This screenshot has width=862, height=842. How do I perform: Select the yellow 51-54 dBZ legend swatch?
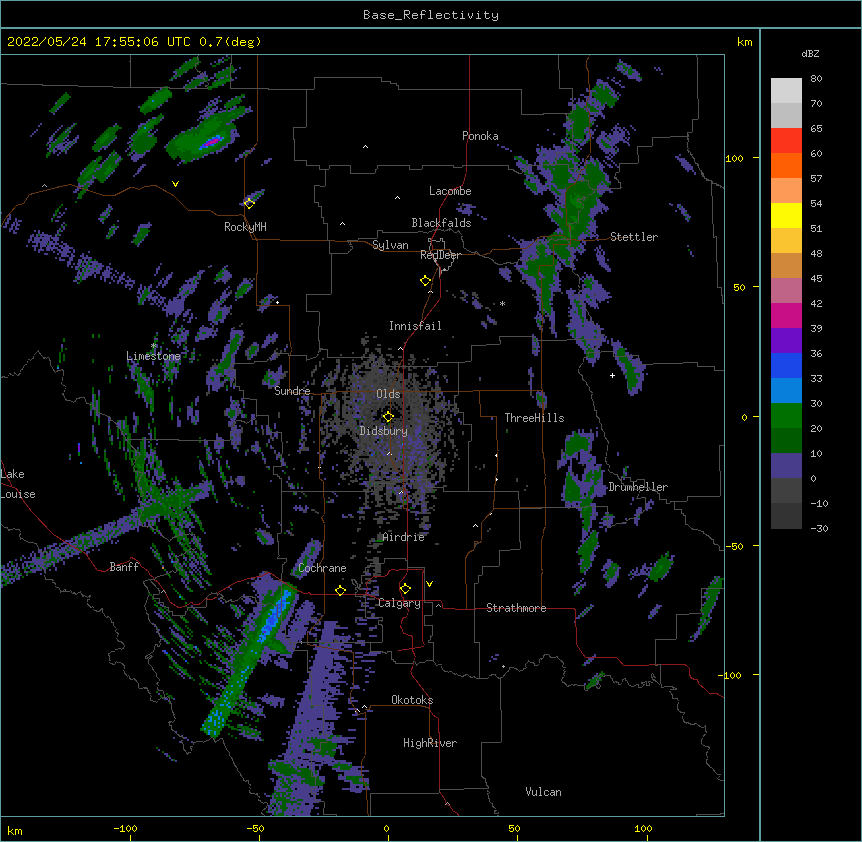786,215
